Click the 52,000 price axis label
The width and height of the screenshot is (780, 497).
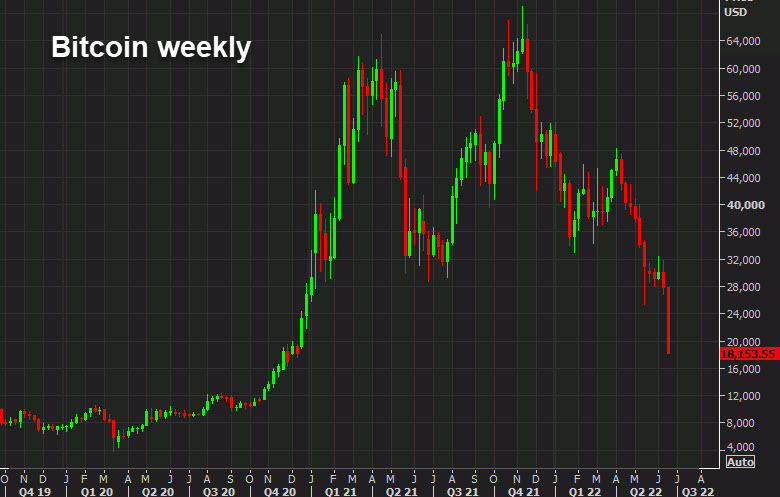click(x=743, y=123)
